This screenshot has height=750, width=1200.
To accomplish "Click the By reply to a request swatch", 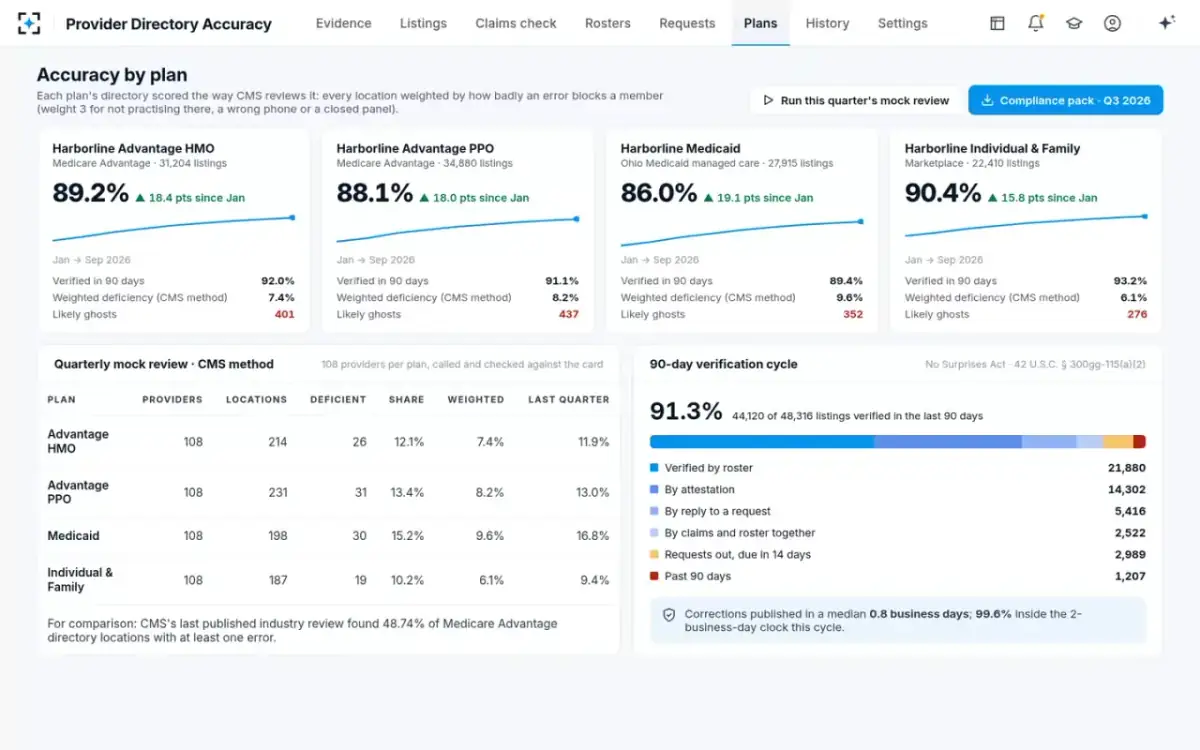I will pos(654,511).
